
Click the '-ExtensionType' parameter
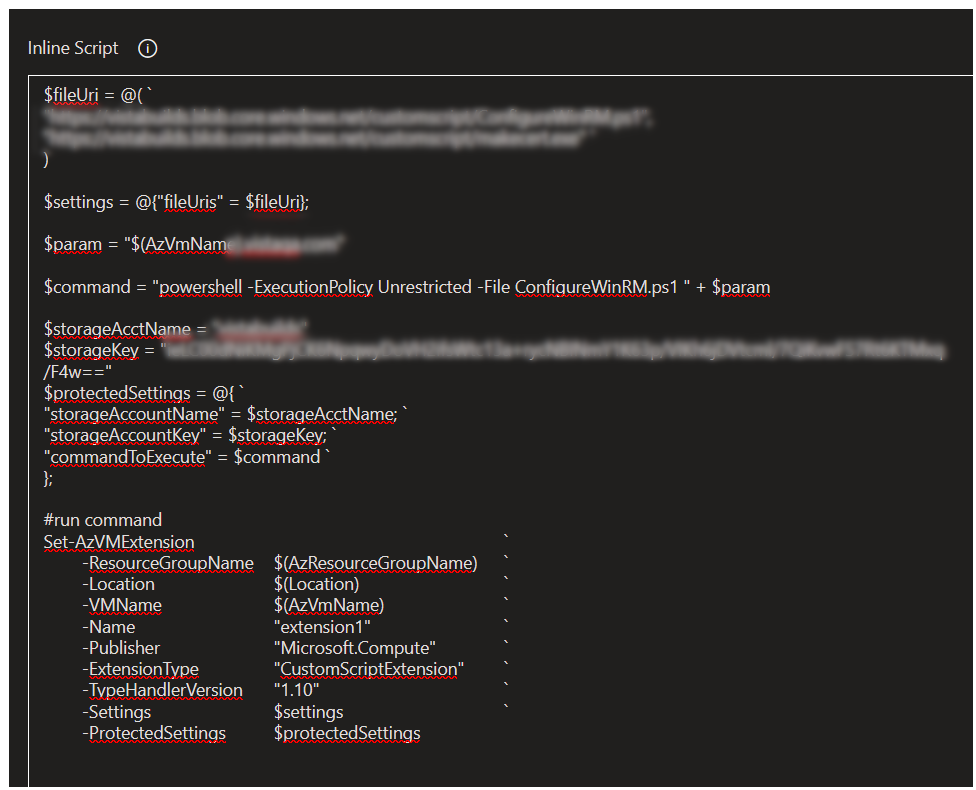click(x=141, y=670)
